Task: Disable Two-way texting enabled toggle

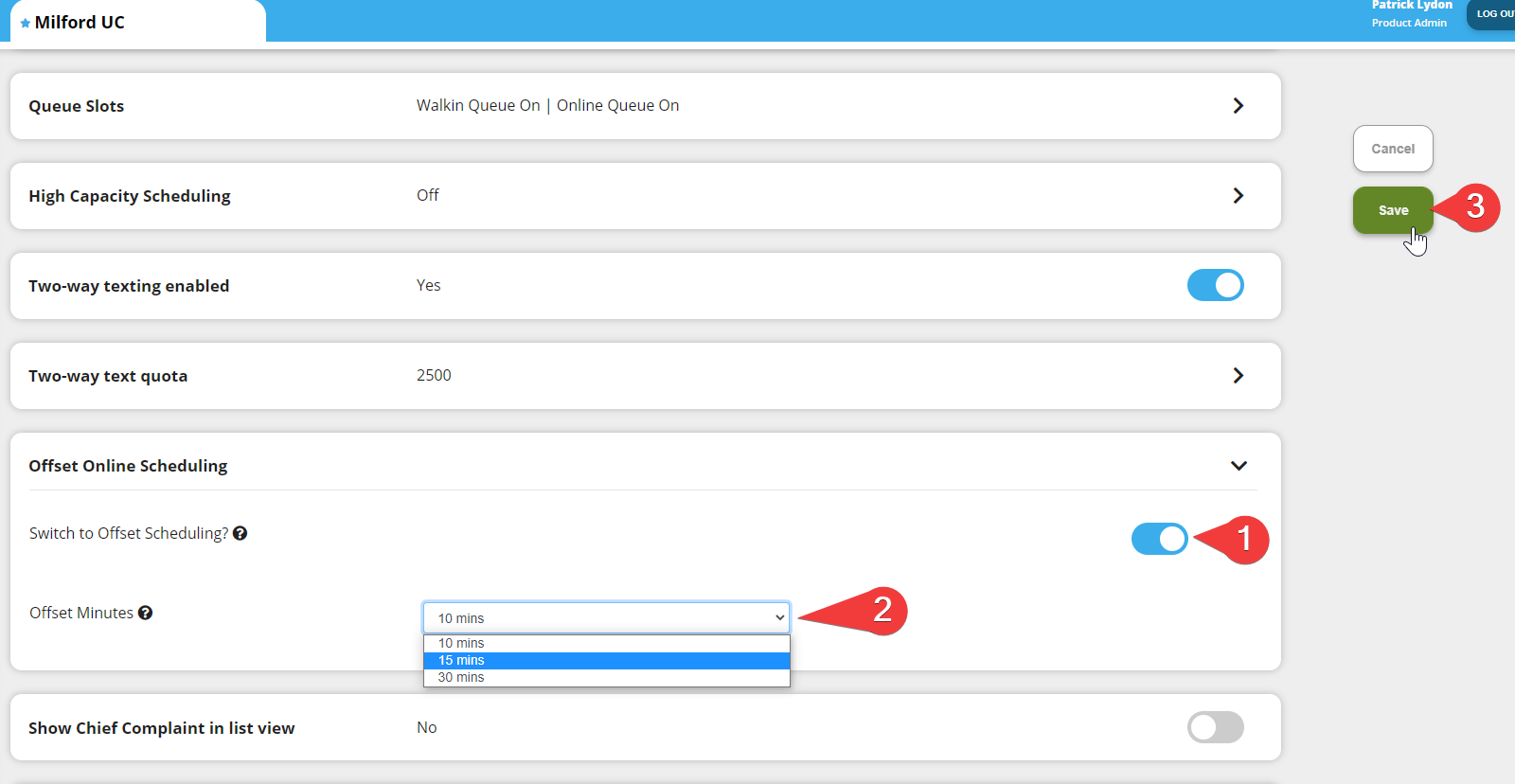Action: (1215, 285)
